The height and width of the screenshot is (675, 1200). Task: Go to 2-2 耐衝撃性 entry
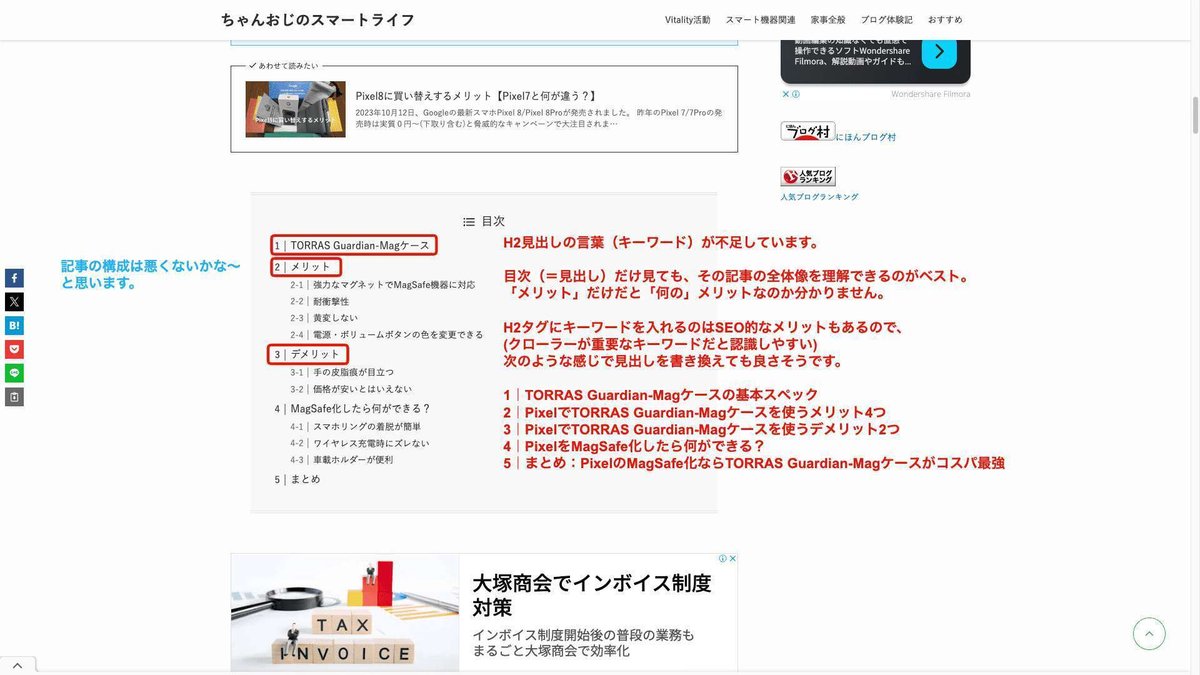[x=319, y=301]
